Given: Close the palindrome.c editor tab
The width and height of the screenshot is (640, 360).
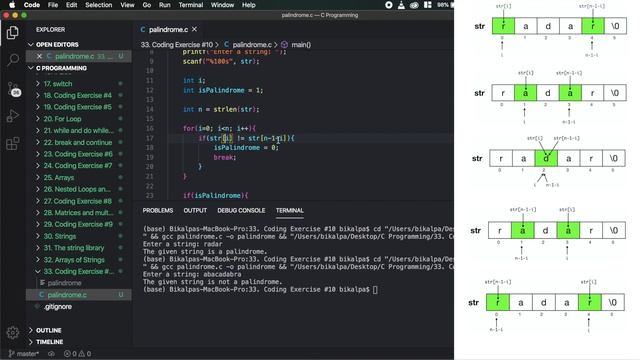Looking at the screenshot, I should pos(194,29).
